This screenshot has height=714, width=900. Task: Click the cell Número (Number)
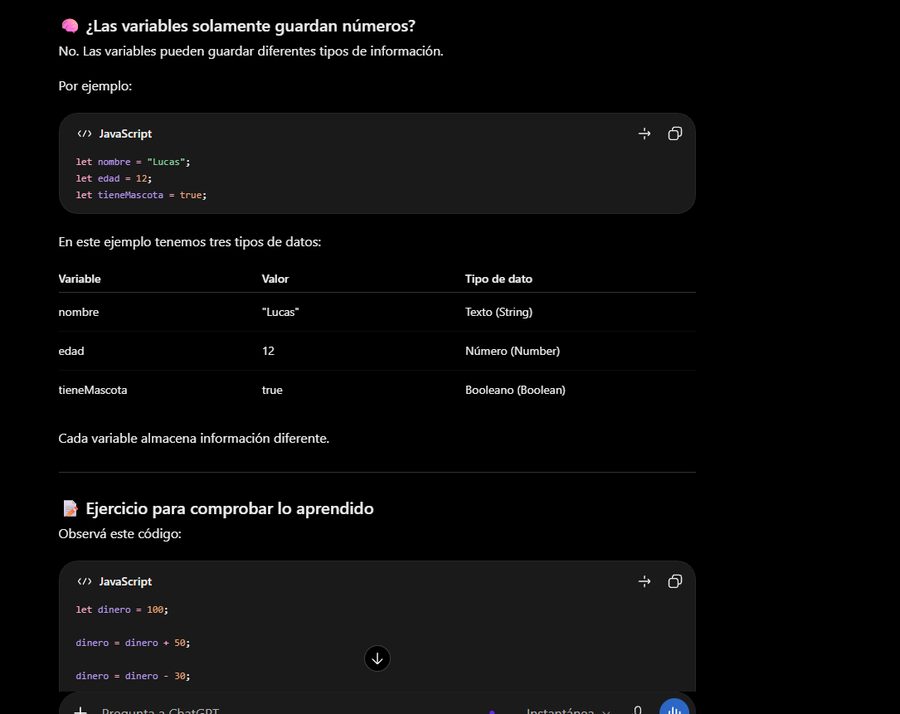513,351
